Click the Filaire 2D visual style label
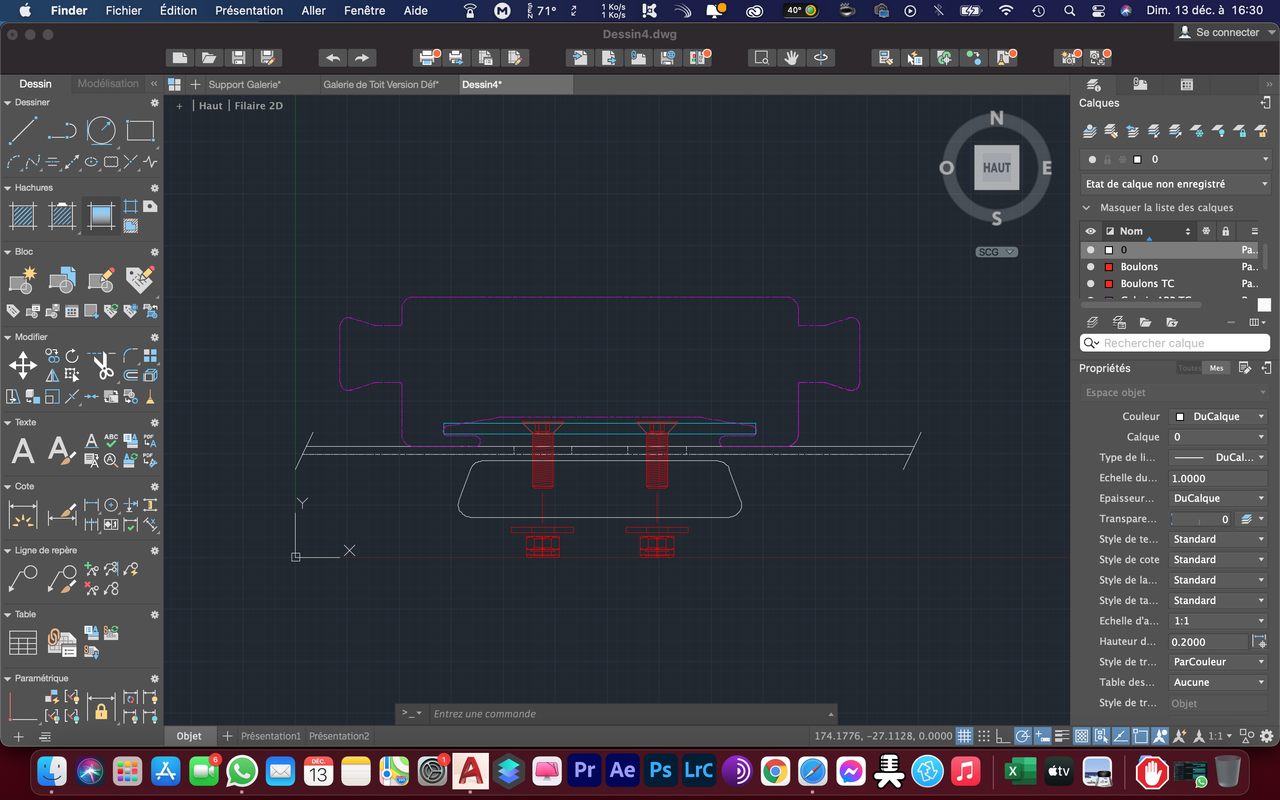Image resolution: width=1280 pixels, height=800 pixels. (259, 105)
